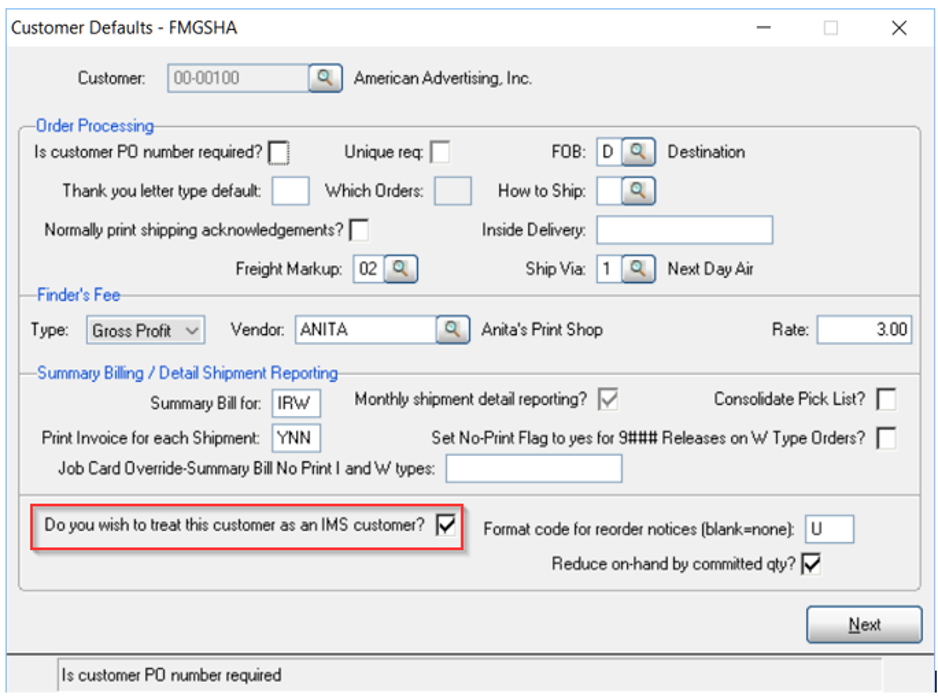
Task: Enable normally print shipping acknowledgements checkbox
Action: coord(359,230)
